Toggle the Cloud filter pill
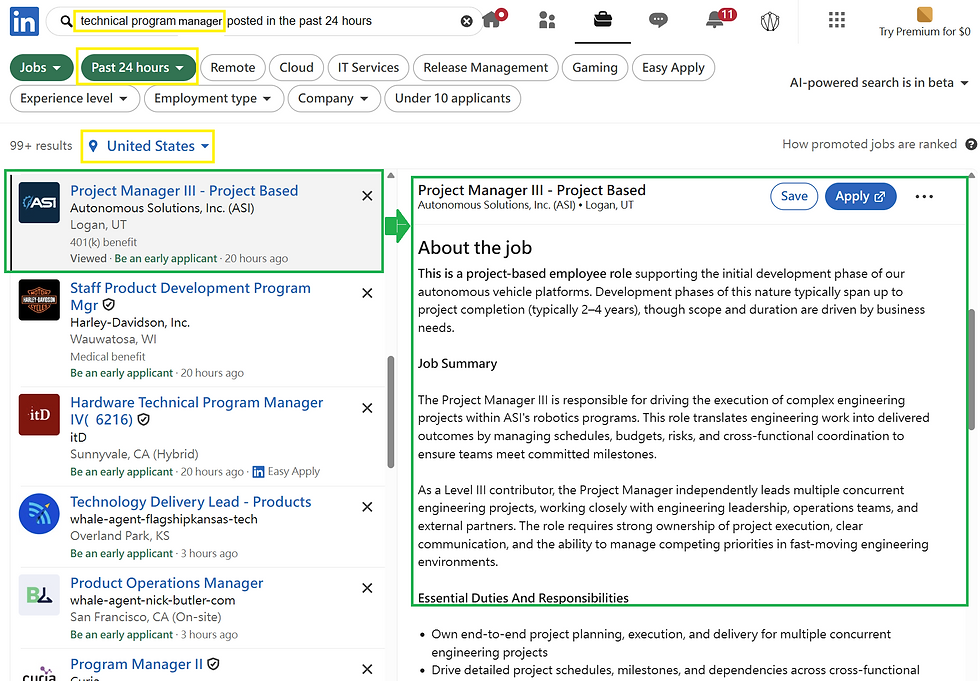This screenshot has height=681, width=980. click(296, 67)
